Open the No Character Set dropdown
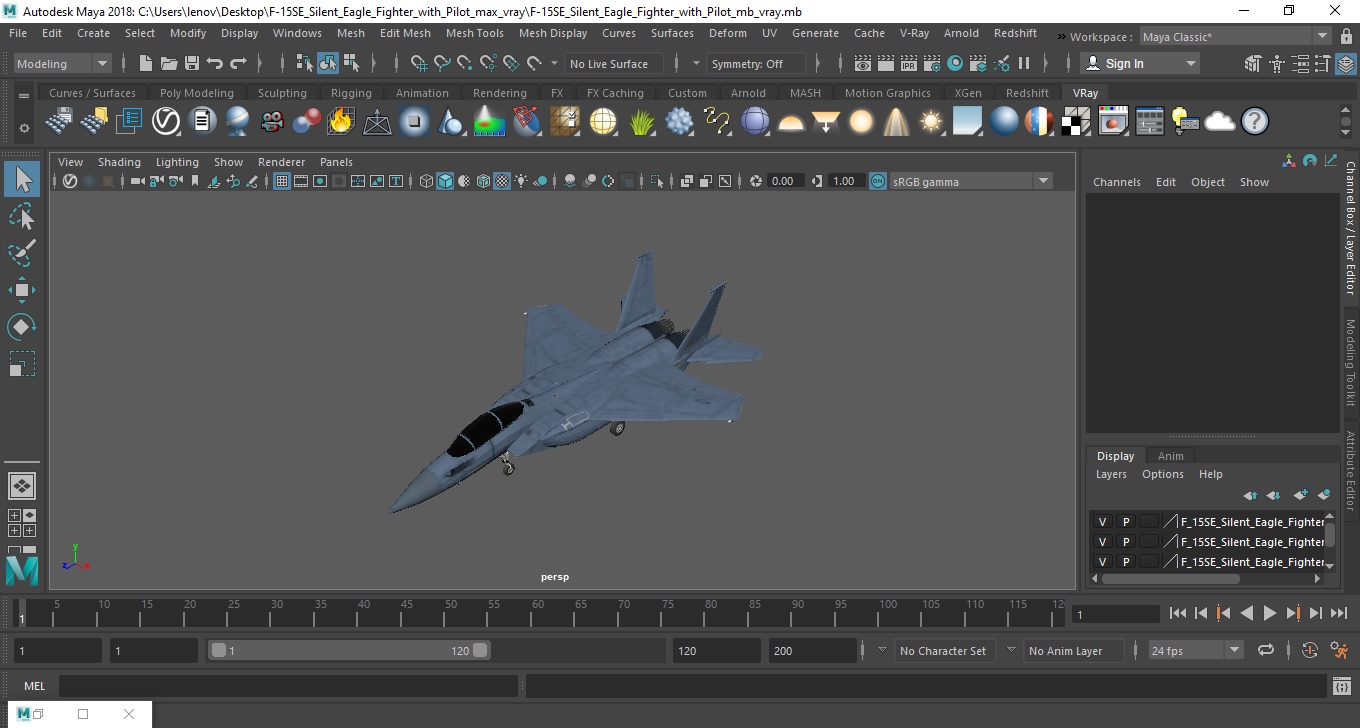 click(x=943, y=650)
